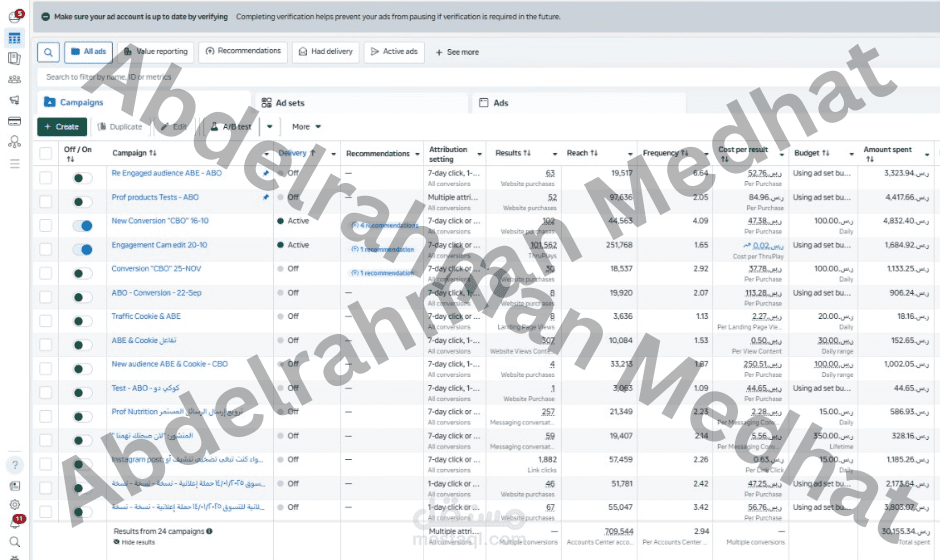Open Reach column dropdown arrow
The height and width of the screenshot is (560, 940).
click(630, 154)
